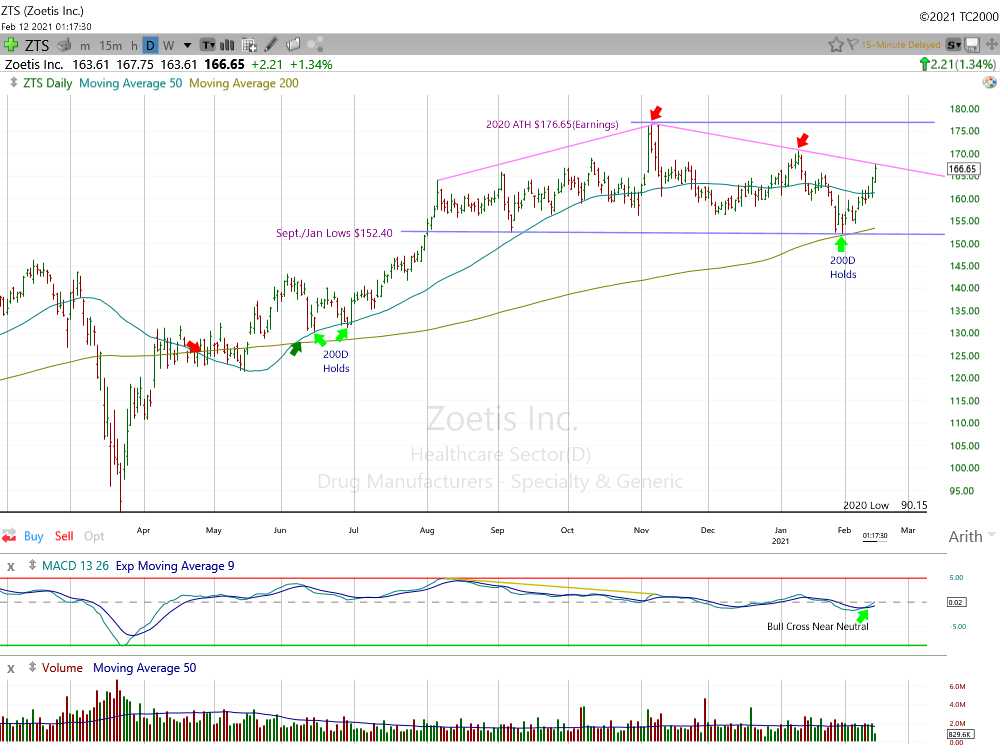Viewport: 1000px width, 750px height.
Task: Click the 15-Minute Delayed data label
Action: [901, 45]
